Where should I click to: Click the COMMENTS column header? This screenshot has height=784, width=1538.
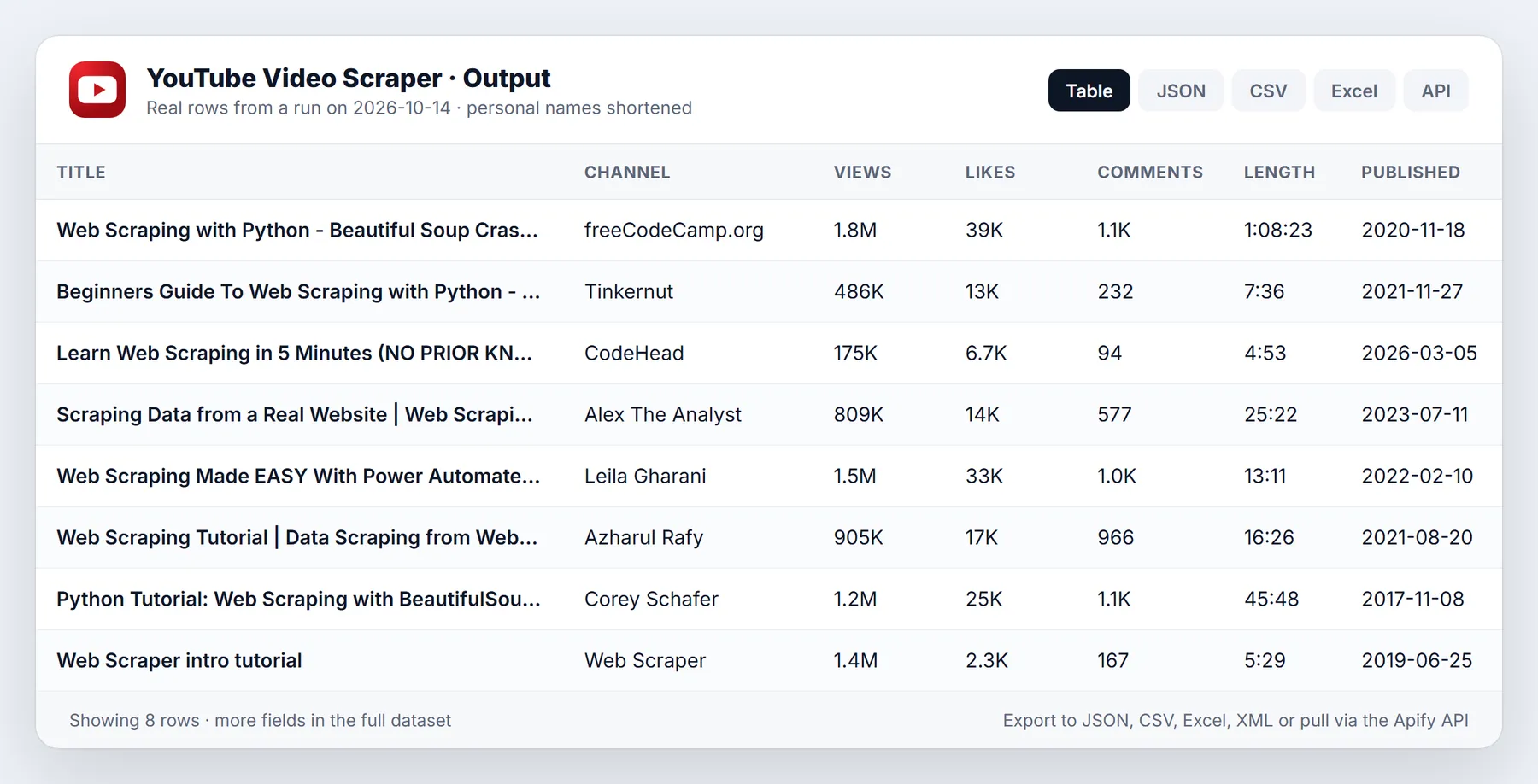pyautogui.click(x=1150, y=173)
